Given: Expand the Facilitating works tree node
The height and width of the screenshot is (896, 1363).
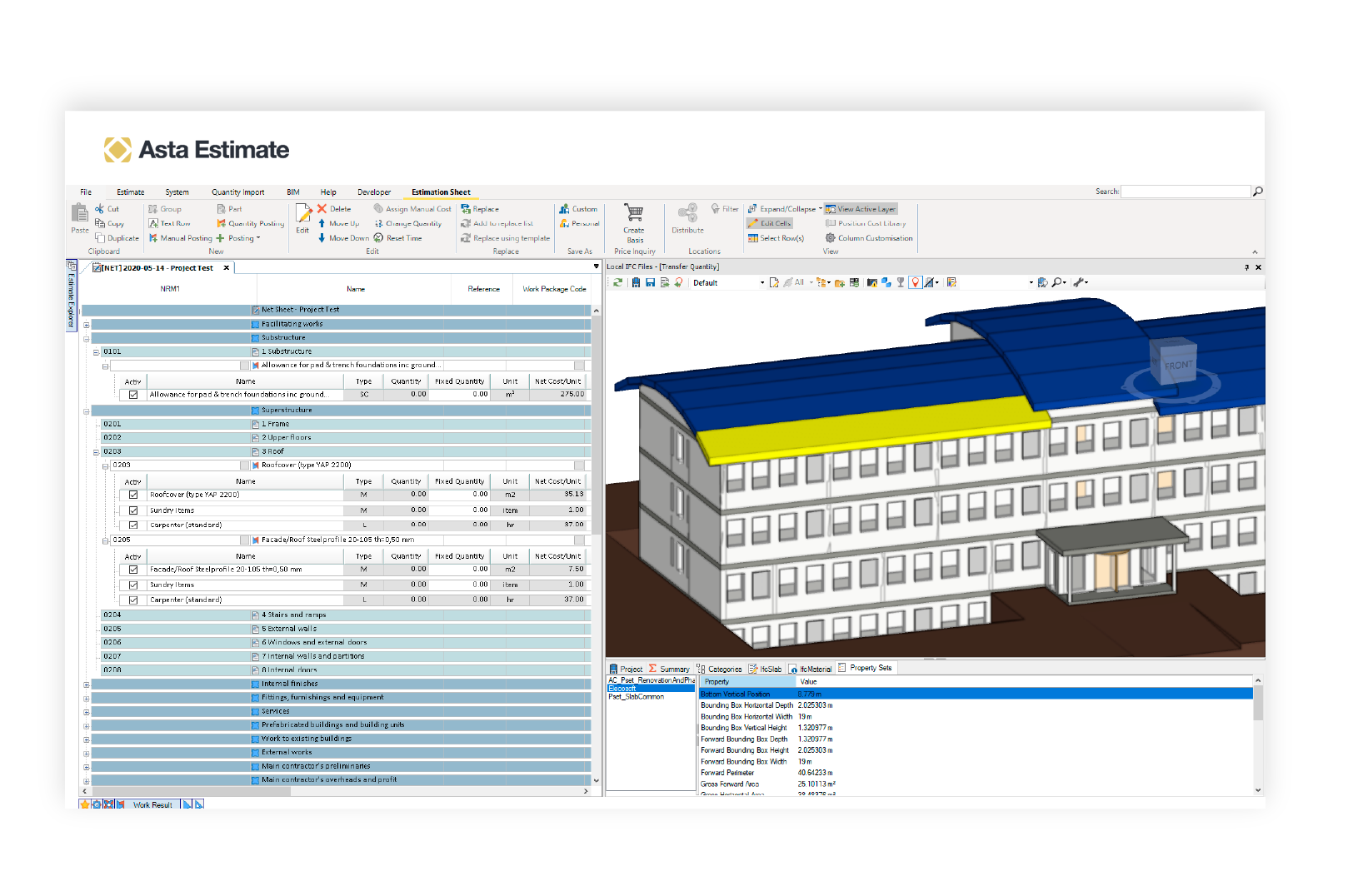Looking at the screenshot, I should (86, 325).
